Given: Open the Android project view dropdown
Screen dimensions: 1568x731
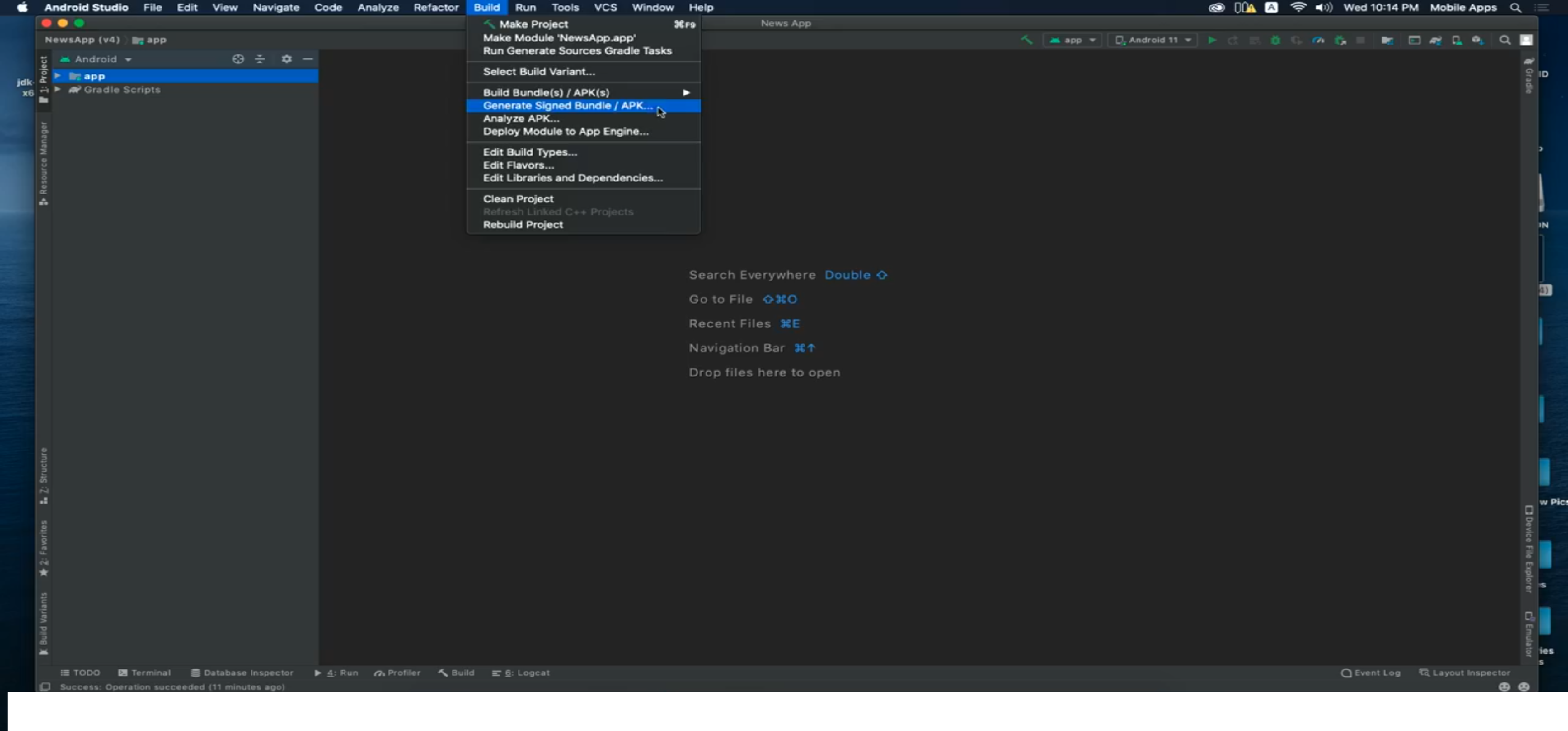Looking at the screenshot, I should tap(96, 59).
